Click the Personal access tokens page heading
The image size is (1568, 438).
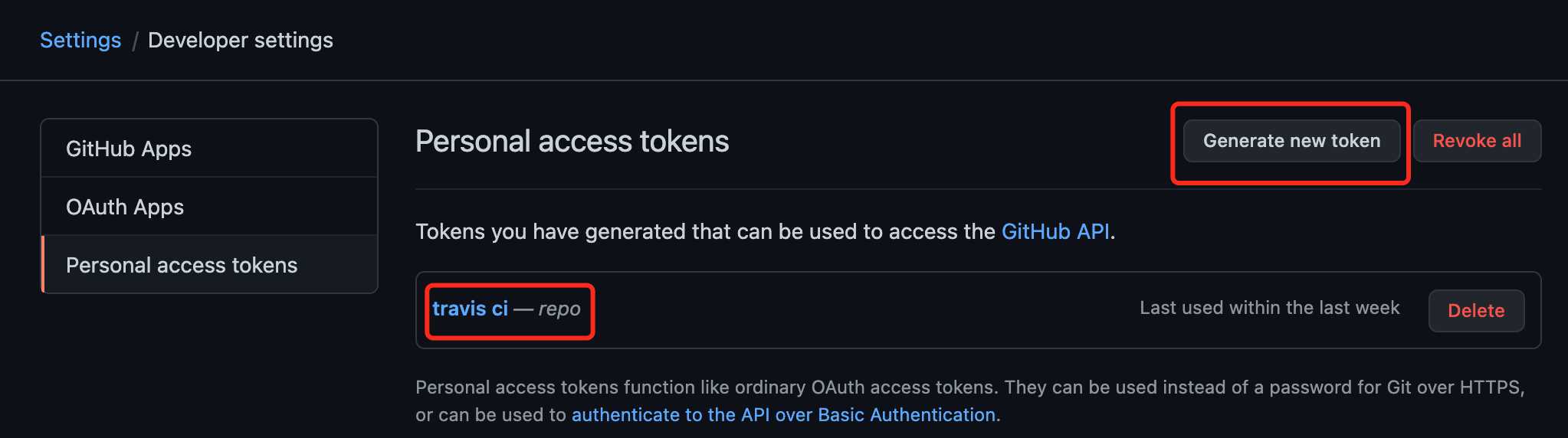tap(572, 142)
